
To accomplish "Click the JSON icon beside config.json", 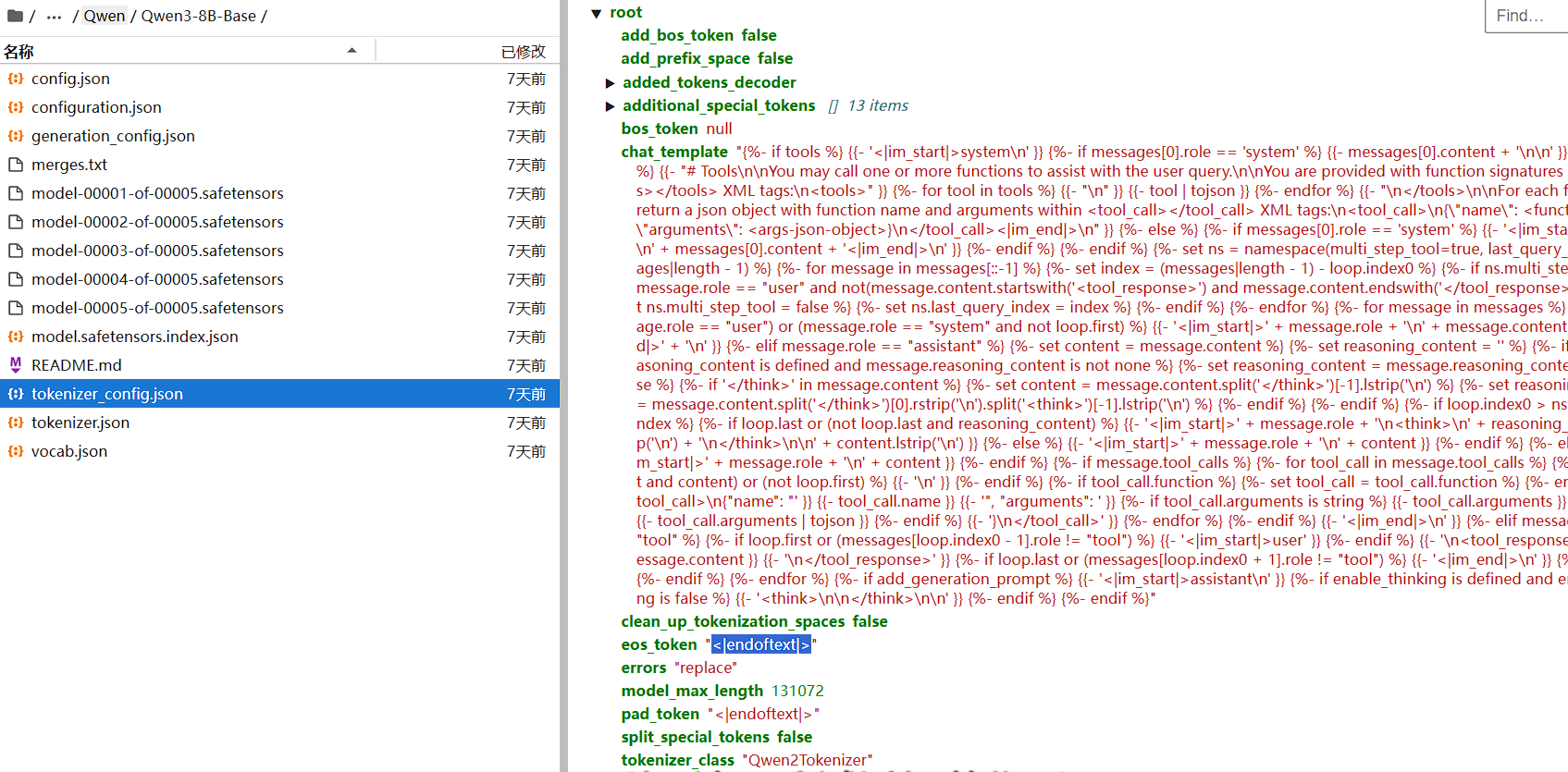I will (x=16, y=79).
